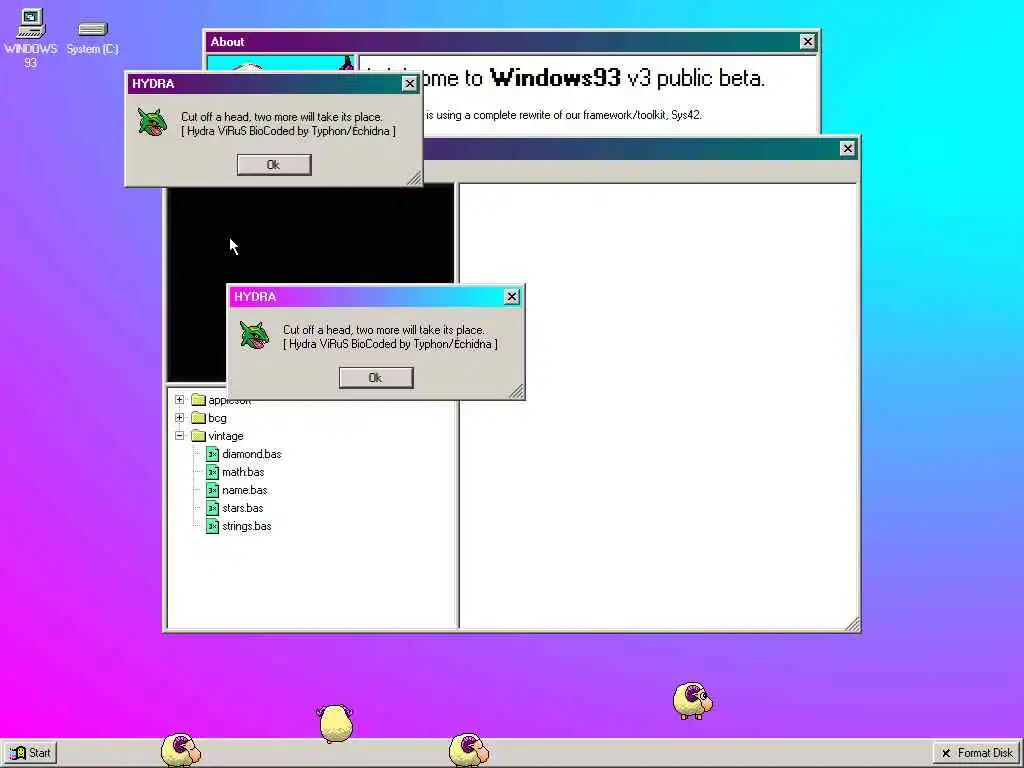Screen dimensions: 1024x768
Task: Click the resize grip of upper HYDRA dialog
Action: (x=414, y=178)
